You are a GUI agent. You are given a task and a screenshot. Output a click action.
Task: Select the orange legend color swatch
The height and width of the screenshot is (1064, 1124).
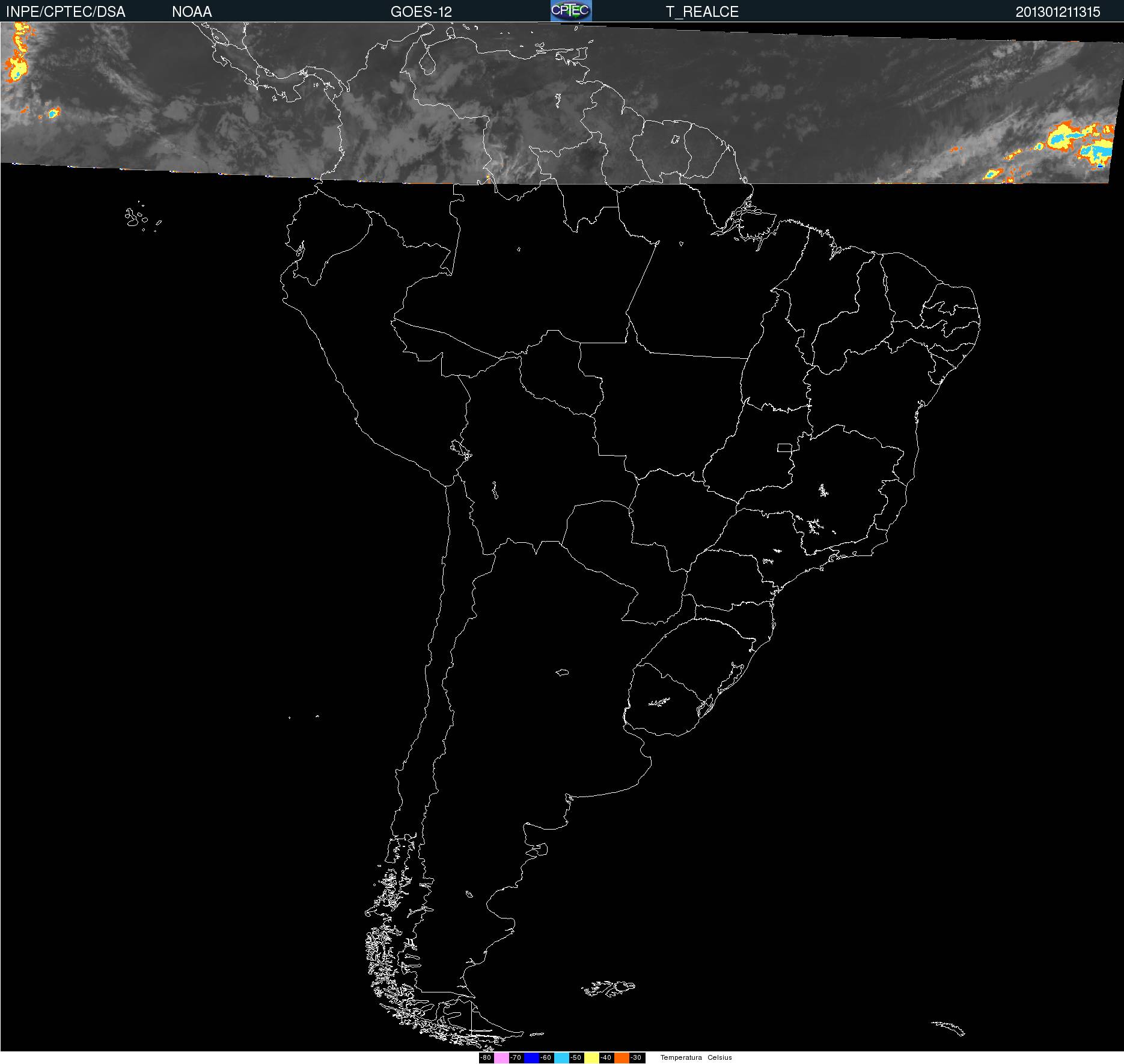(x=622, y=1058)
